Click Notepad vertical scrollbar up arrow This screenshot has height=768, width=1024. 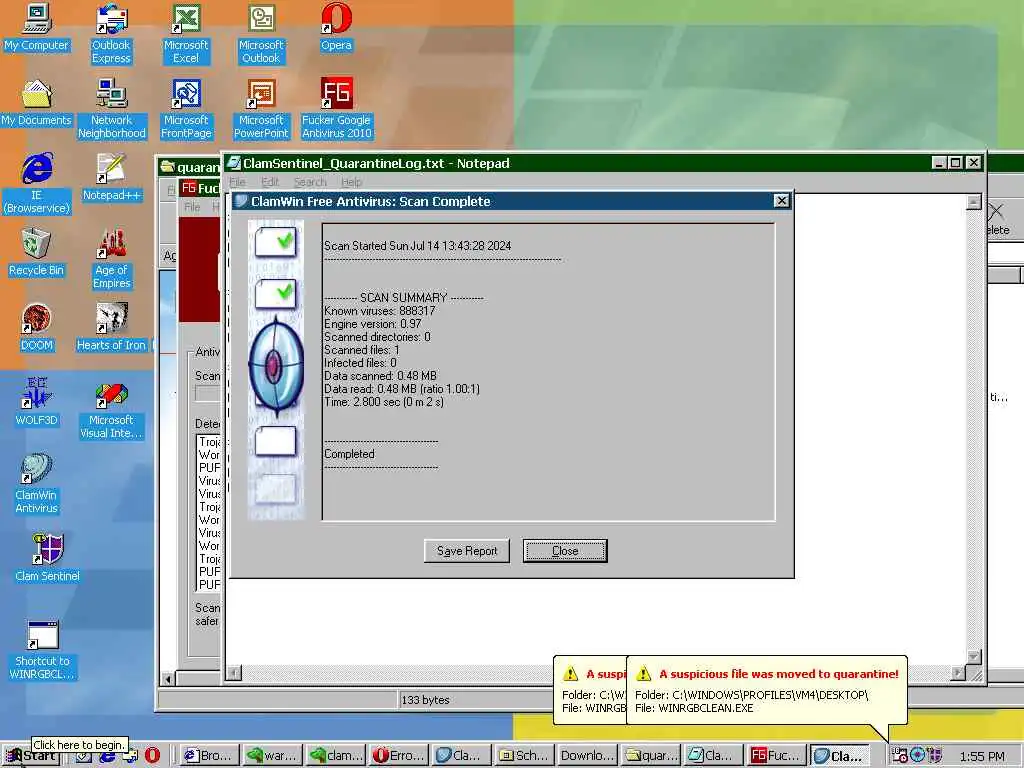(x=973, y=202)
